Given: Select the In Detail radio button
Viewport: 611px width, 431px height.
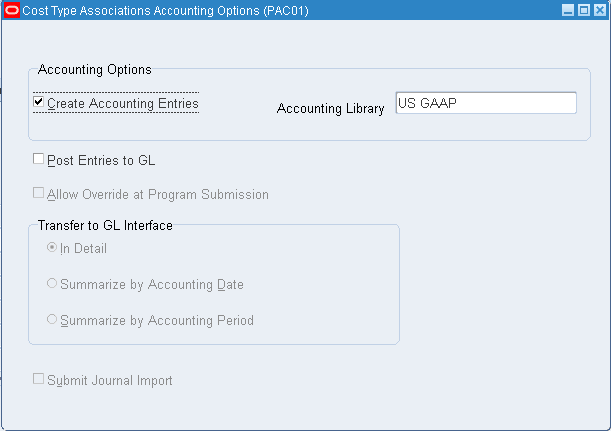Looking at the screenshot, I should pos(52,248).
